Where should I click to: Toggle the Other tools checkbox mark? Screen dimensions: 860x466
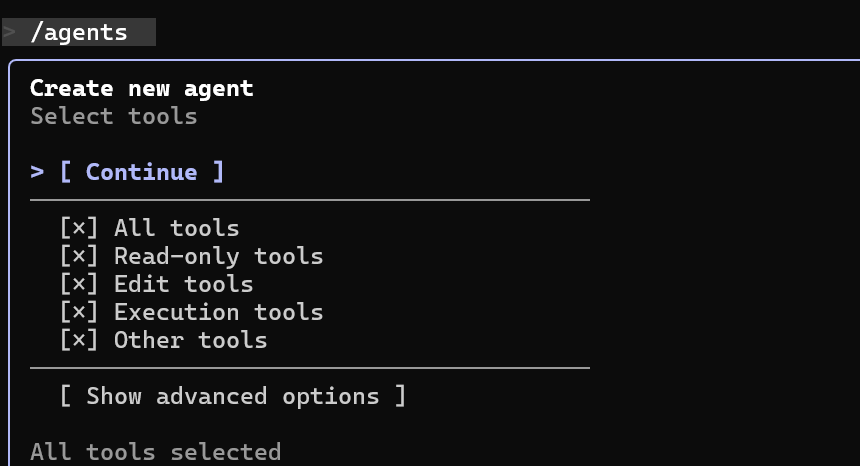(79, 340)
